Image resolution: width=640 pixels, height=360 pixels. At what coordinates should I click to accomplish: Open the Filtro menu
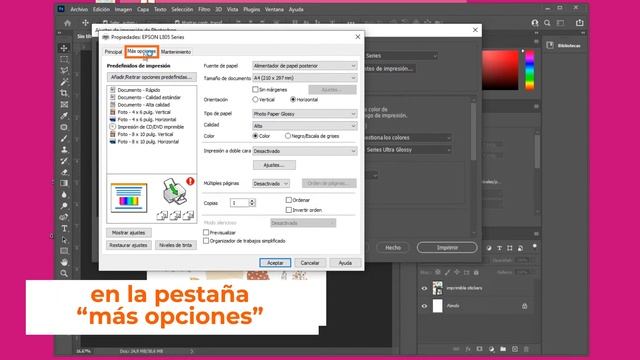tap(204, 9)
